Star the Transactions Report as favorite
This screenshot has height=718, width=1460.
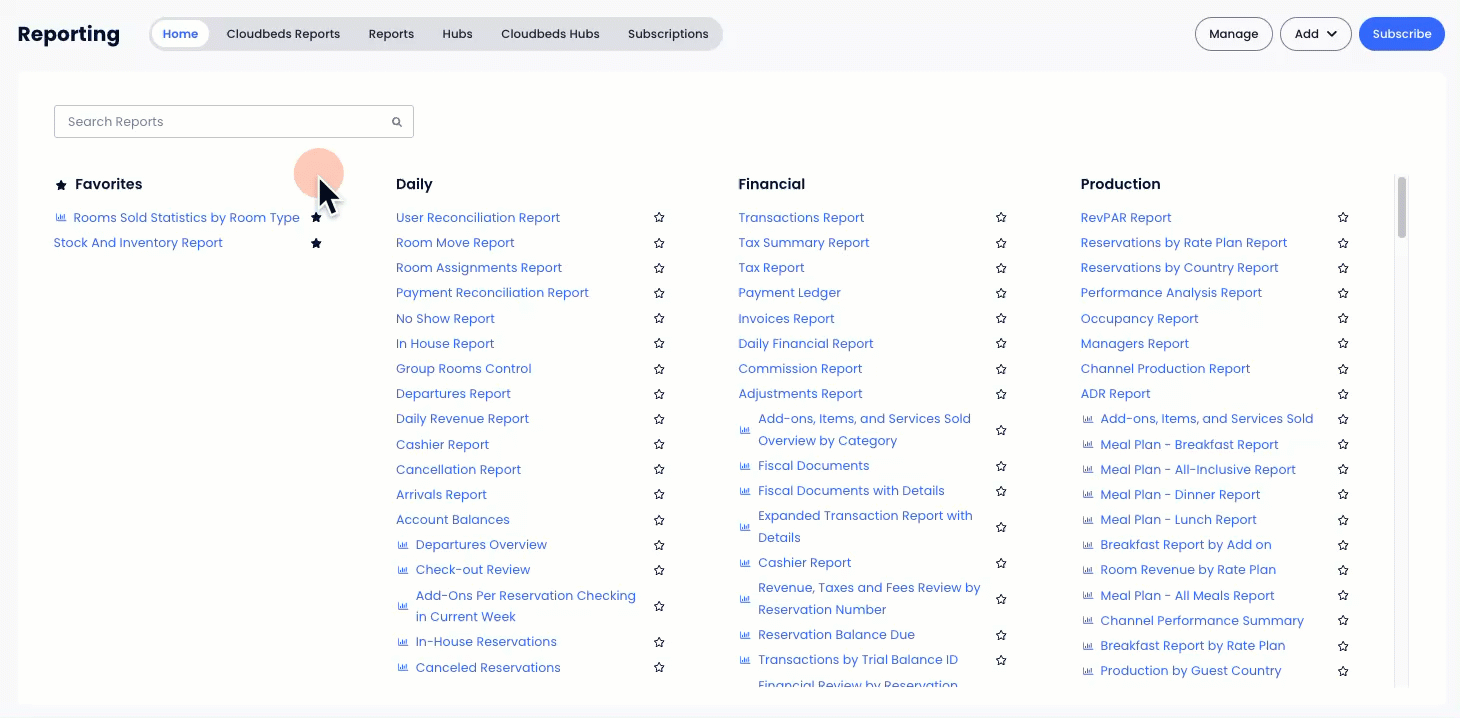[x=1001, y=218]
